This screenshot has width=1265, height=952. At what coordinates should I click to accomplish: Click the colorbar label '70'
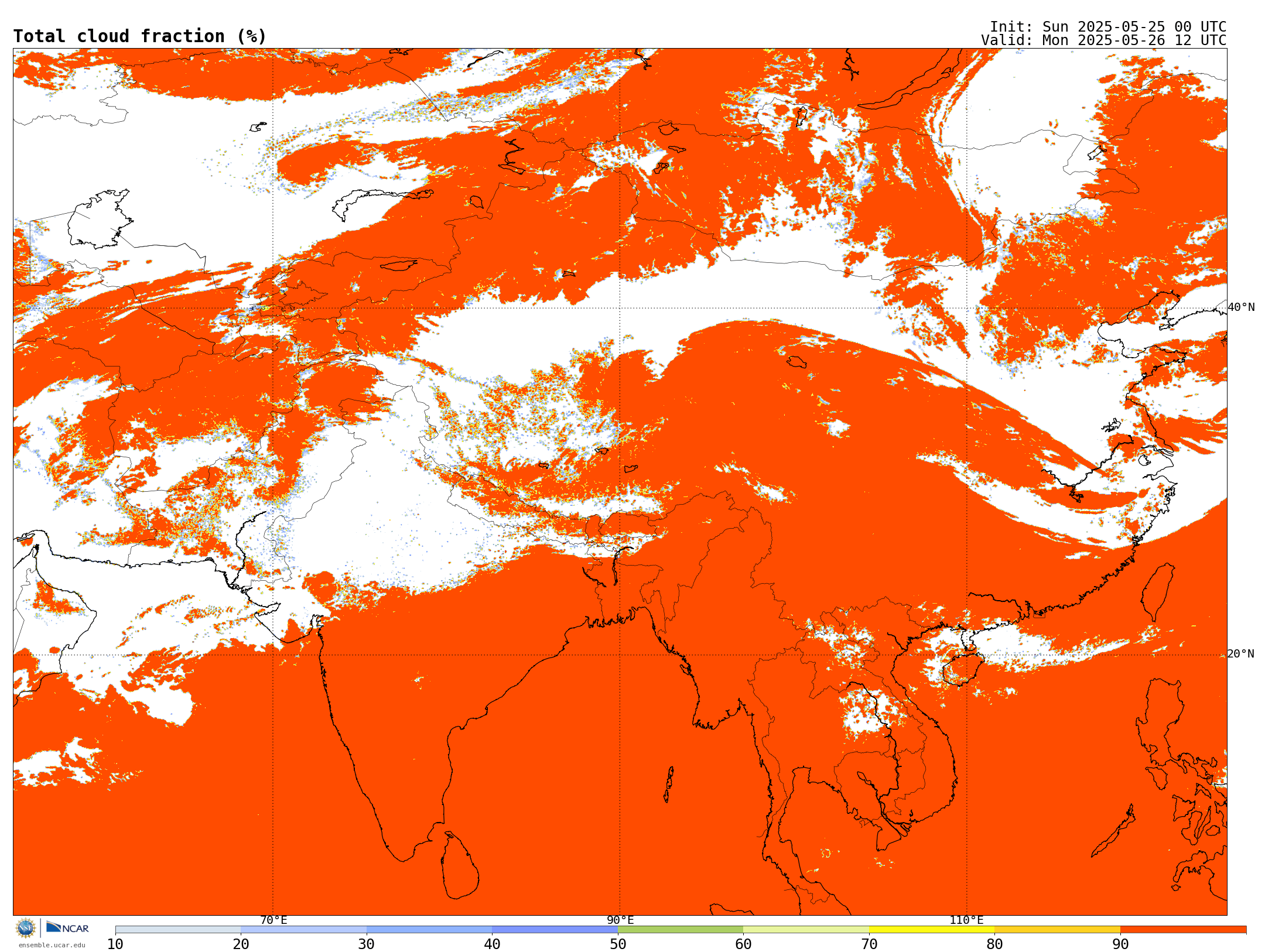pos(869,944)
